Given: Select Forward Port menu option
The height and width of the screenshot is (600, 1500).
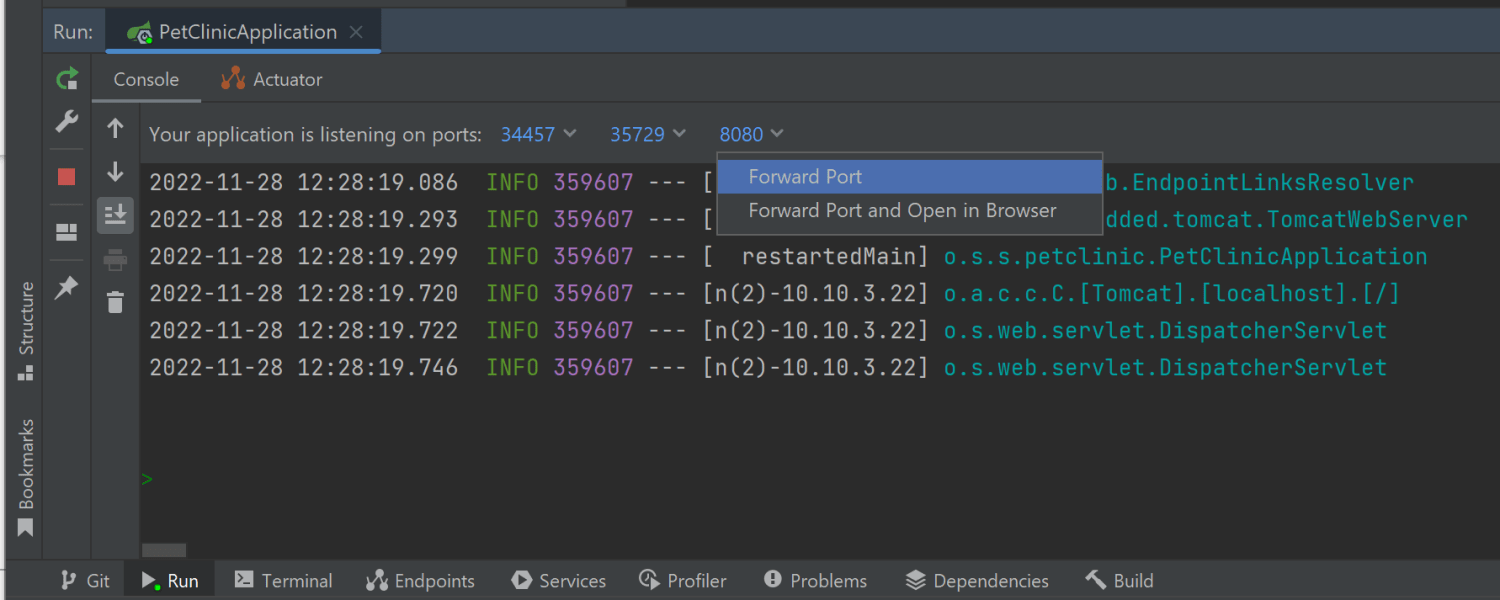Looking at the screenshot, I should [x=805, y=177].
